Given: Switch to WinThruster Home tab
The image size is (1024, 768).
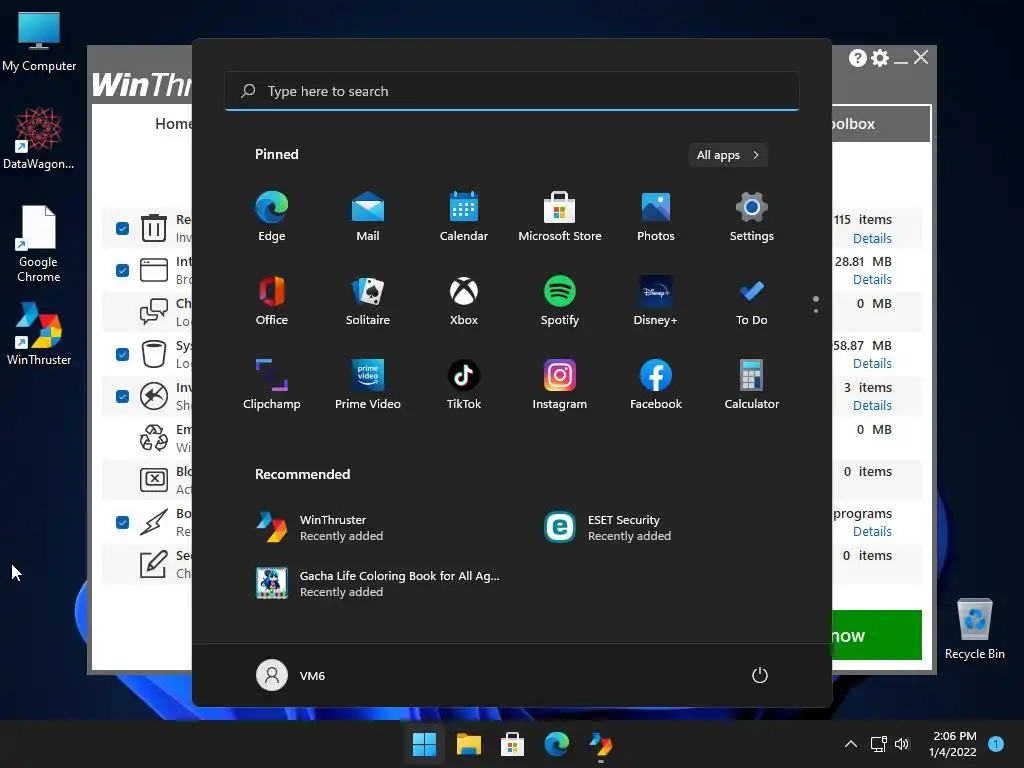Looking at the screenshot, I should pos(173,123).
